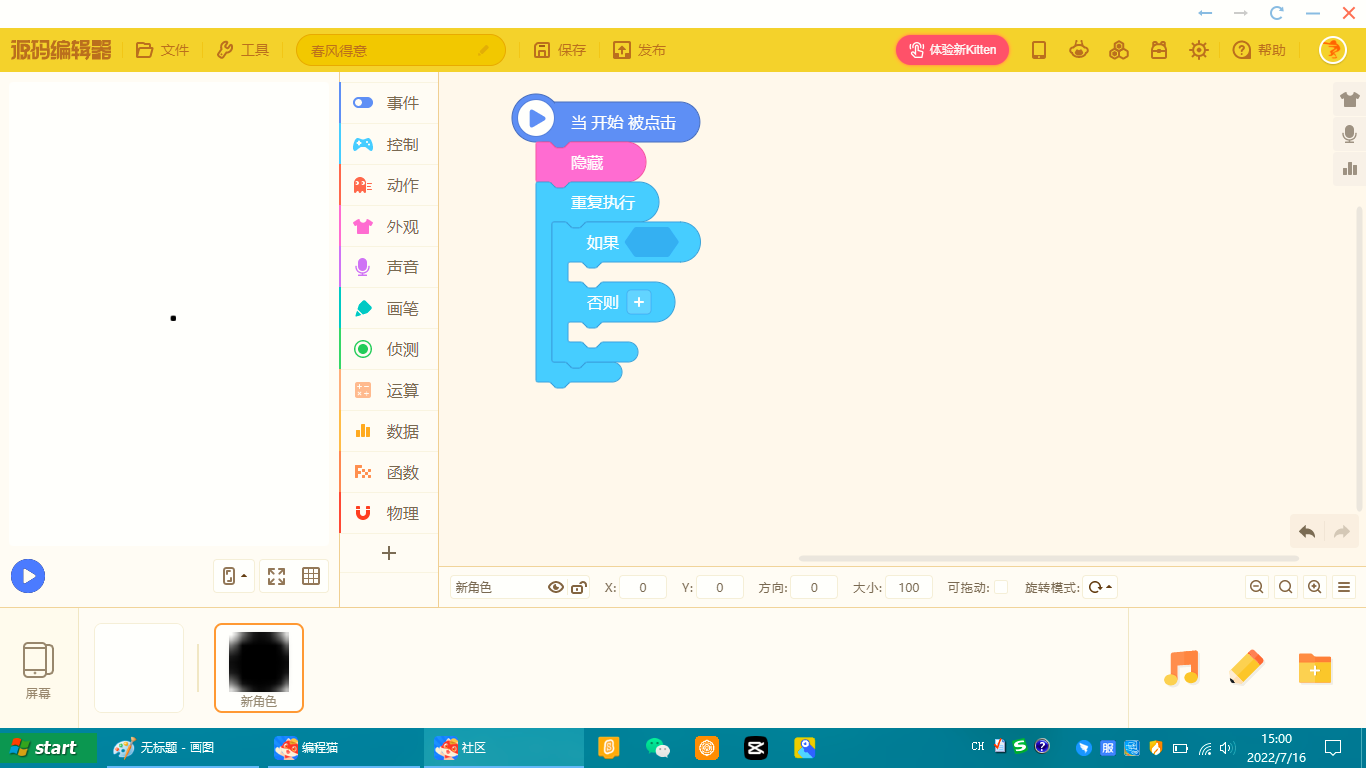Select the 物理 block category
1366x768 pixels.
[x=389, y=513]
